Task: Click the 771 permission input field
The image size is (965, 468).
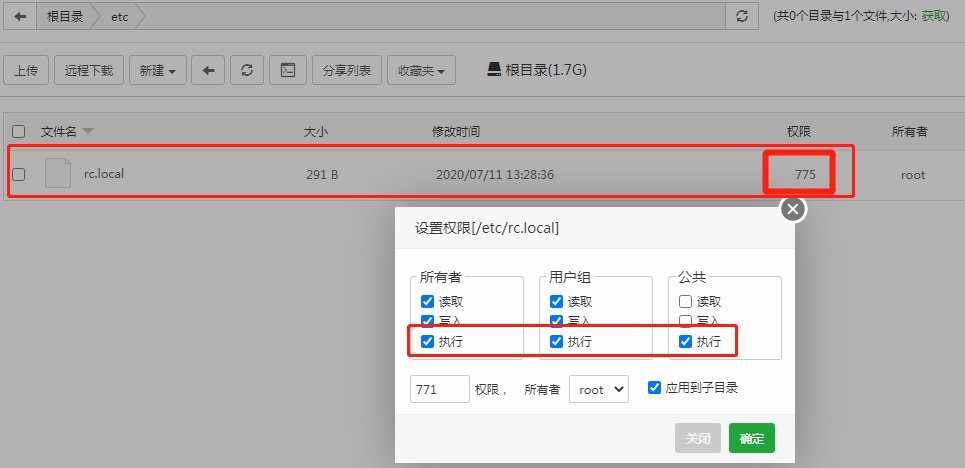Action: (439, 389)
